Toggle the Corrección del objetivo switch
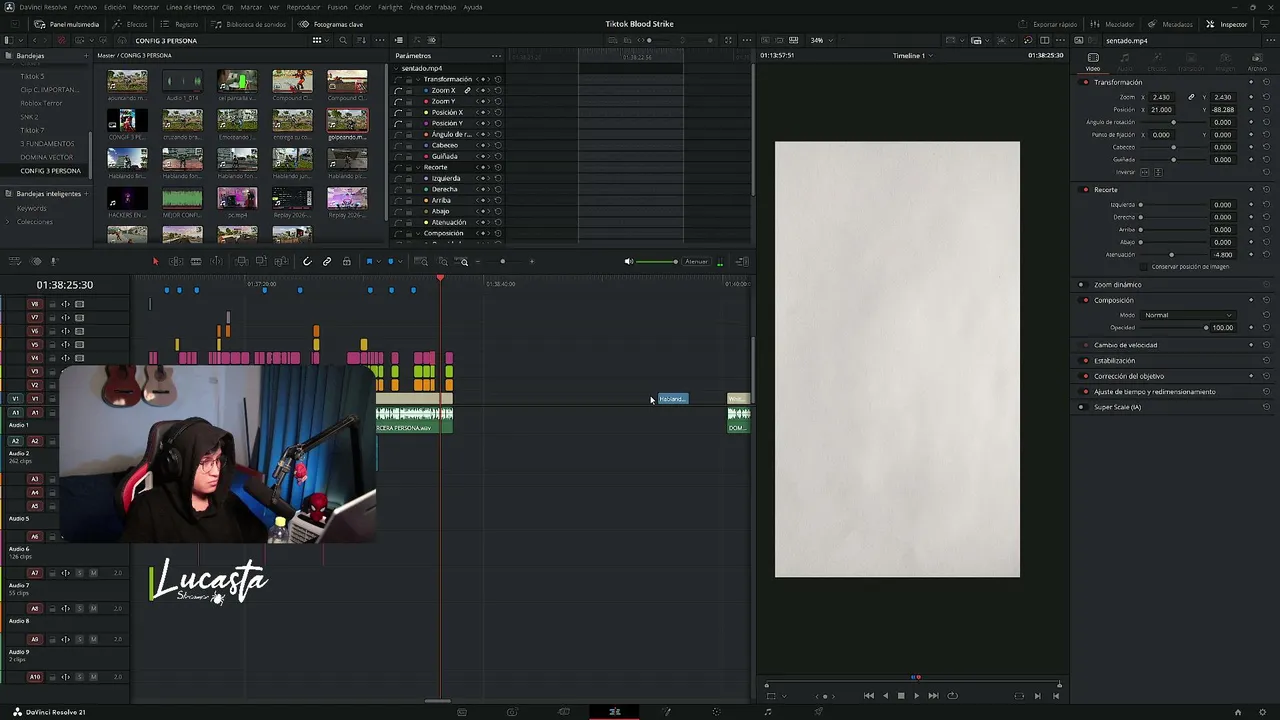The image size is (1280, 720). point(1085,376)
